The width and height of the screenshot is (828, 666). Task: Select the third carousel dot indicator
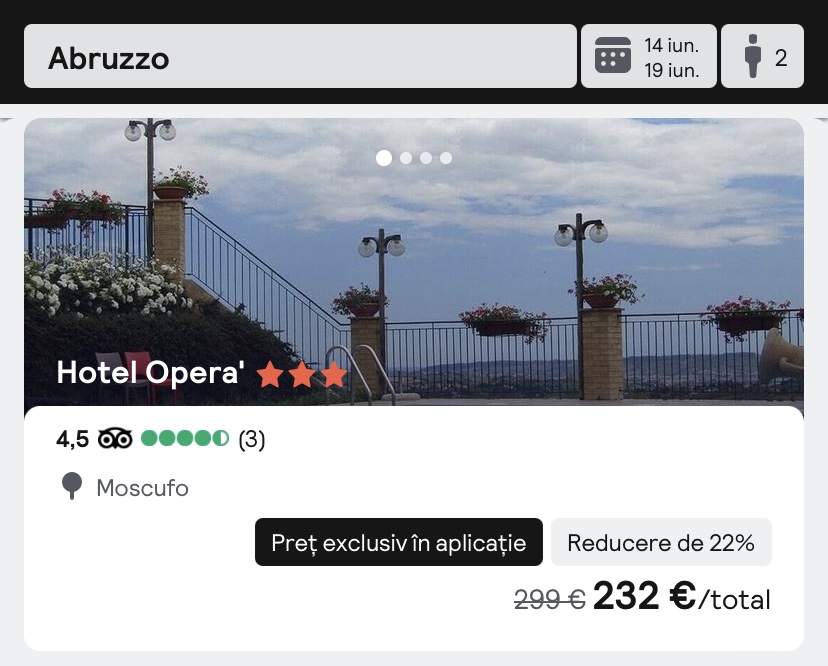pyautogui.click(x=426, y=158)
